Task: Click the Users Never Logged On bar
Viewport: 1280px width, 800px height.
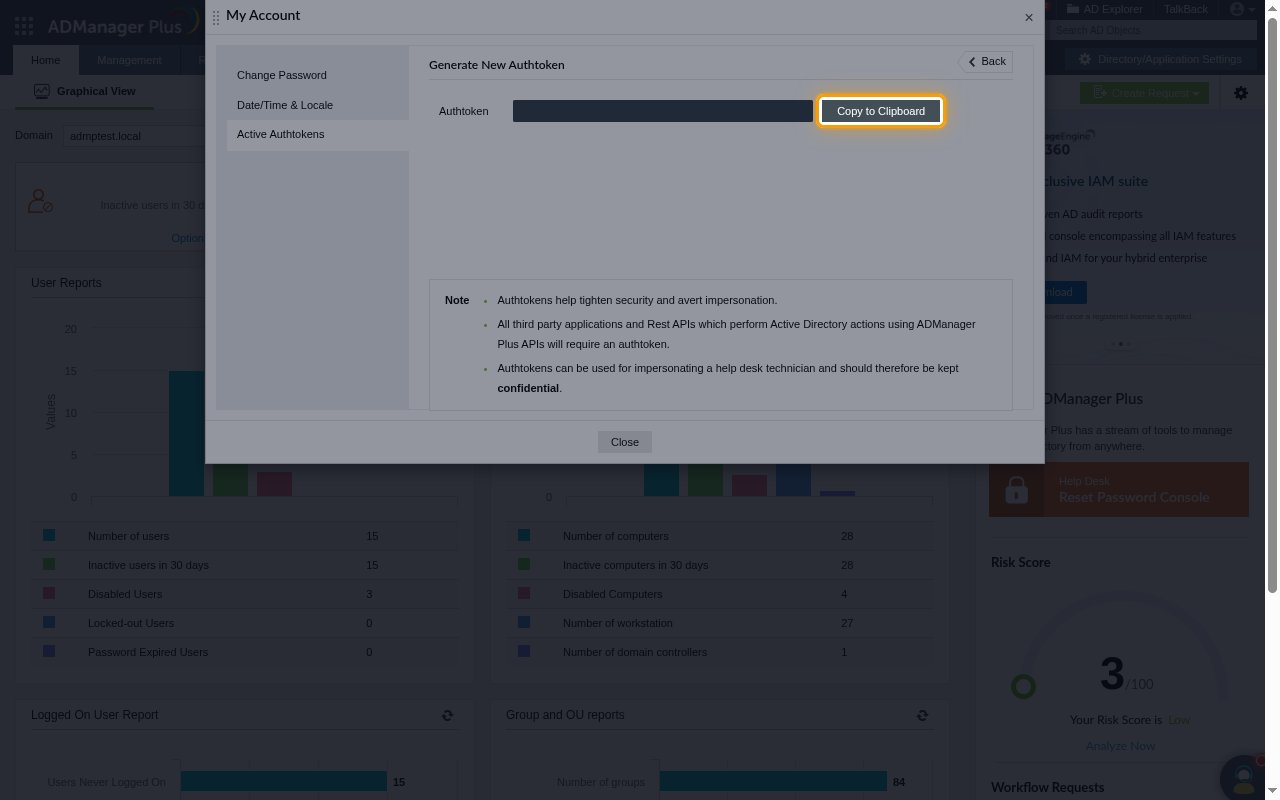Action: [284, 782]
